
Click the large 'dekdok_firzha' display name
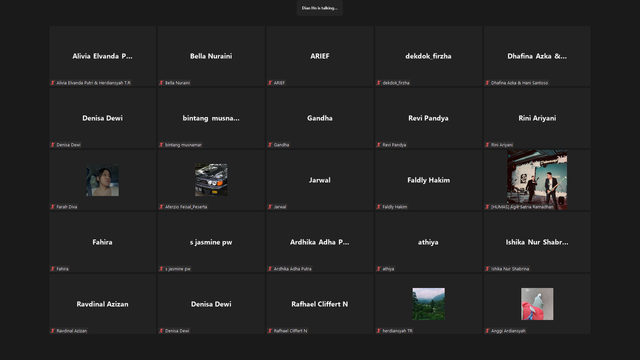coord(428,56)
